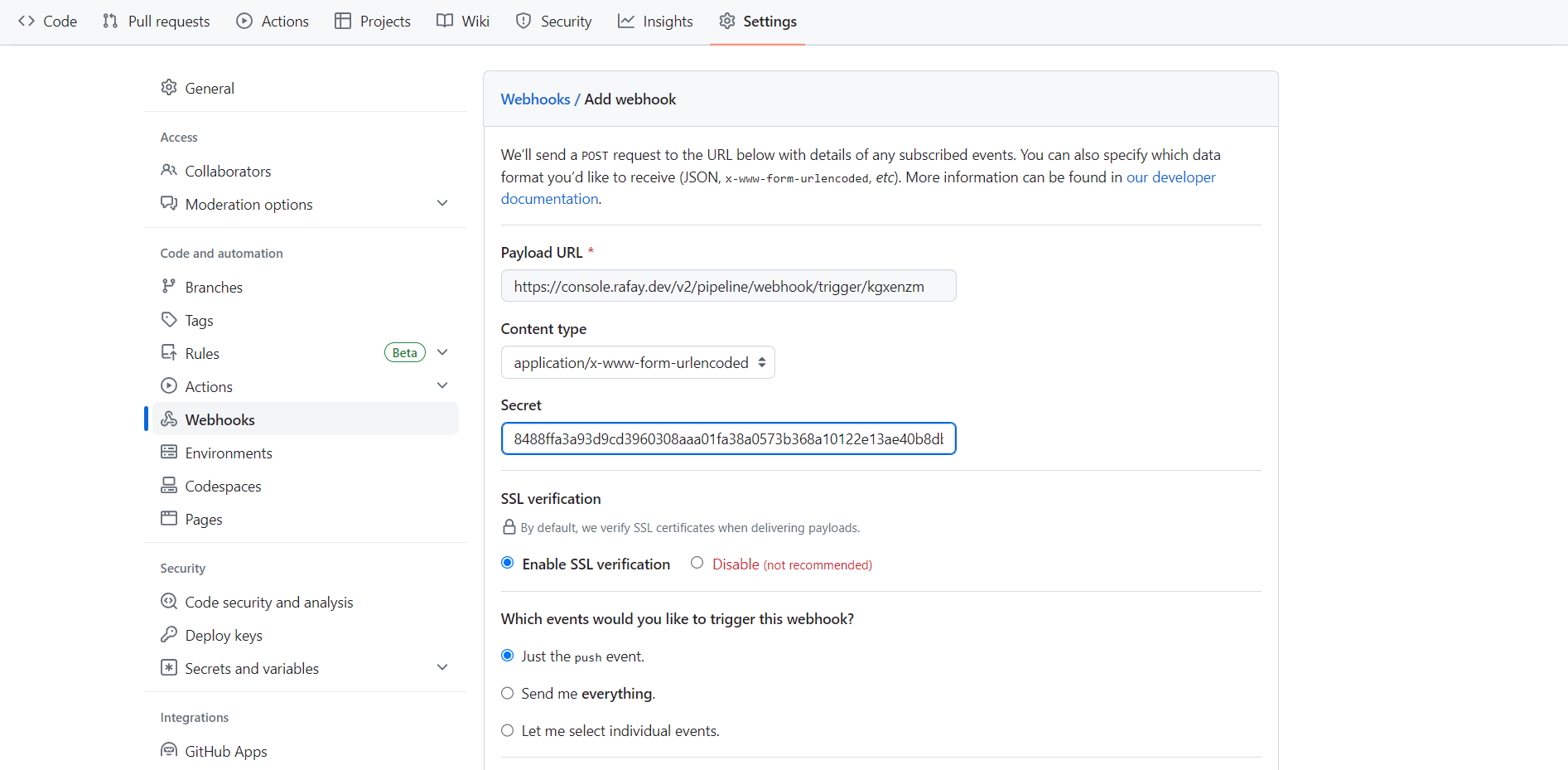The height and width of the screenshot is (770, 1568).
Task: Select the Send me everything option
Action: 508,694
